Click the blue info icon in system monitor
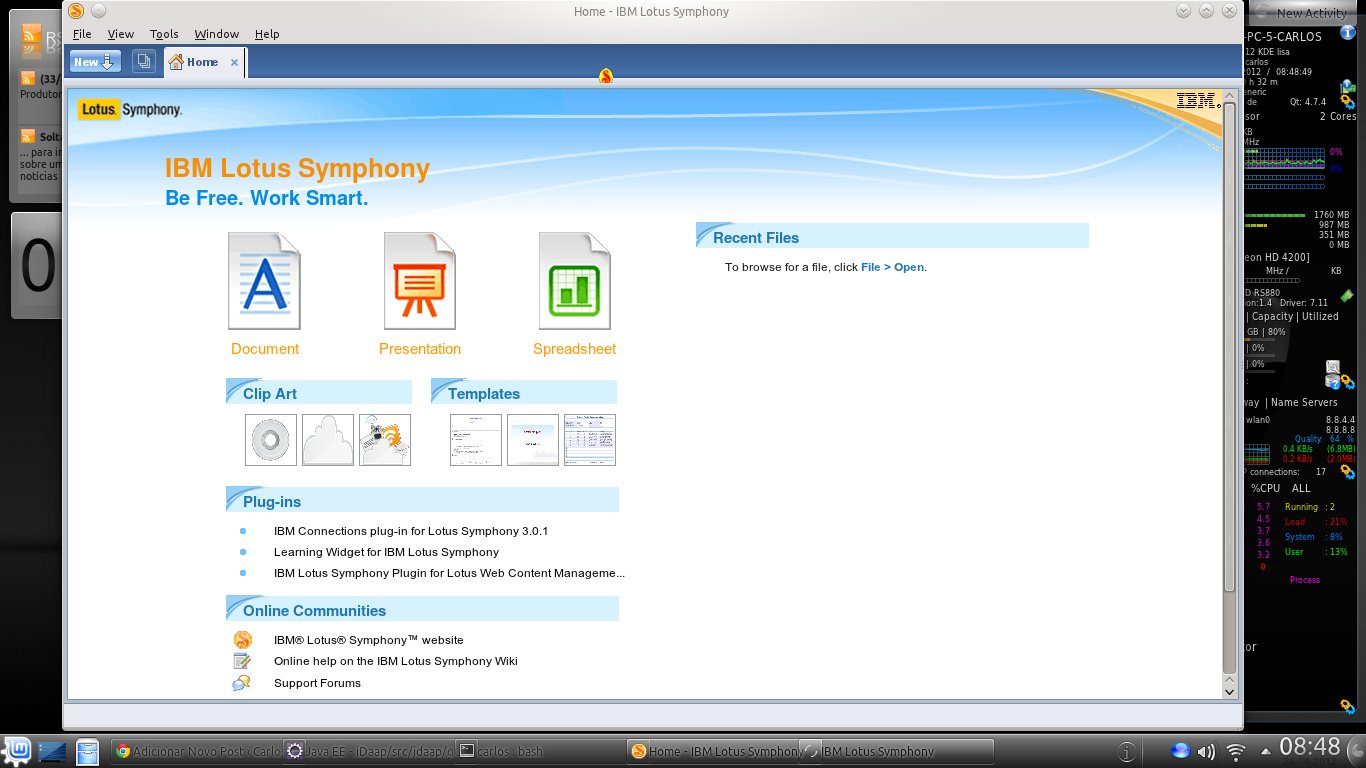 coord(1347,33)
